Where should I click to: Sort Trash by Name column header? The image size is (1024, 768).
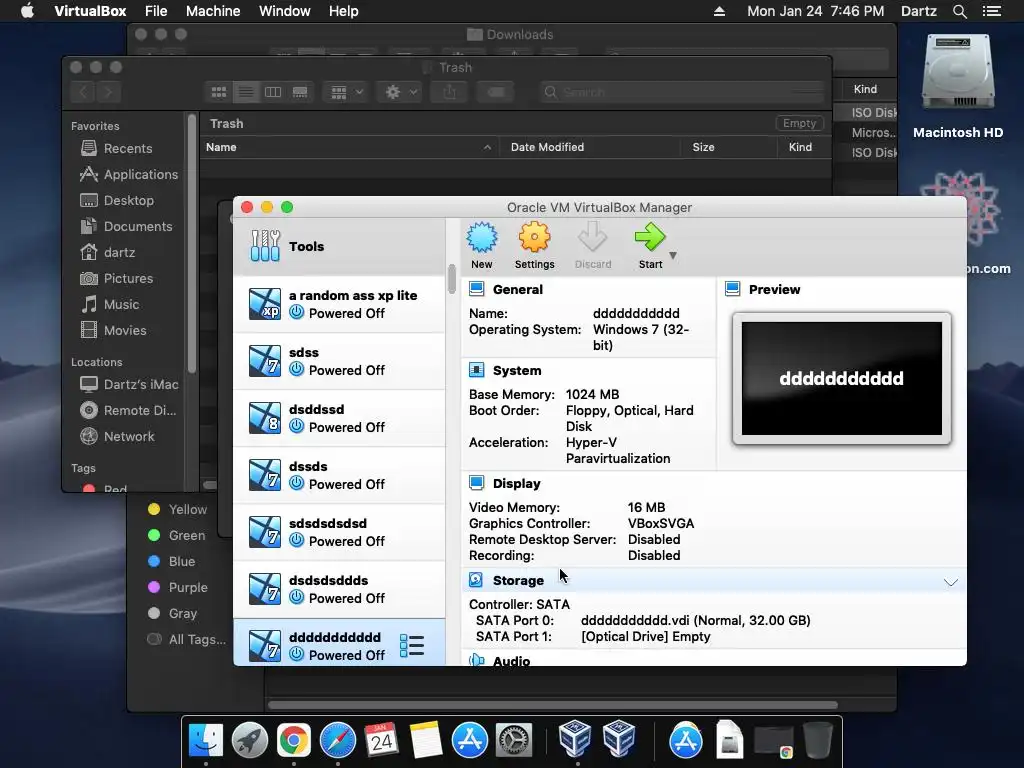[350, 147]
